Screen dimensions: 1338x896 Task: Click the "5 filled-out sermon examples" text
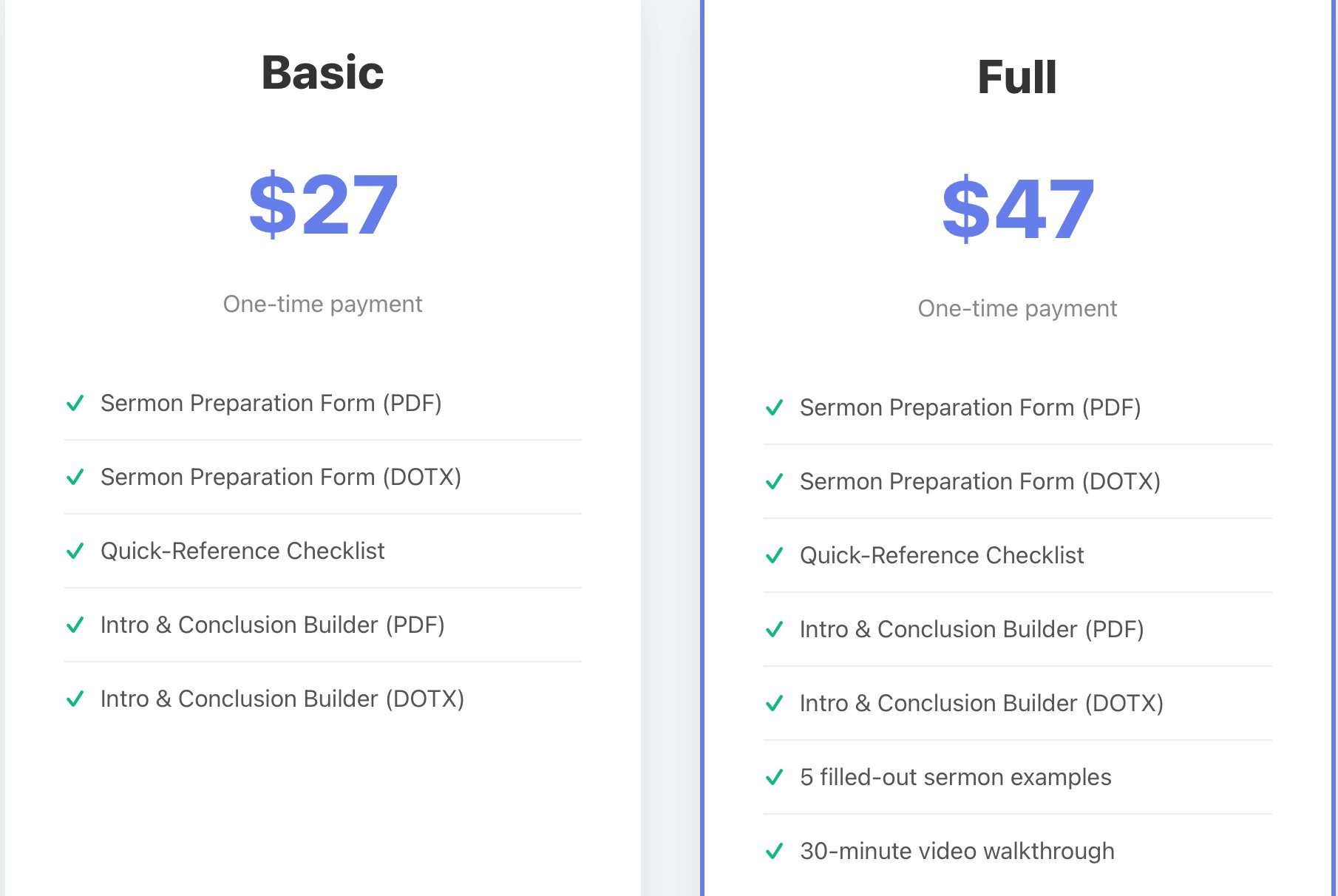pos(955,777)
